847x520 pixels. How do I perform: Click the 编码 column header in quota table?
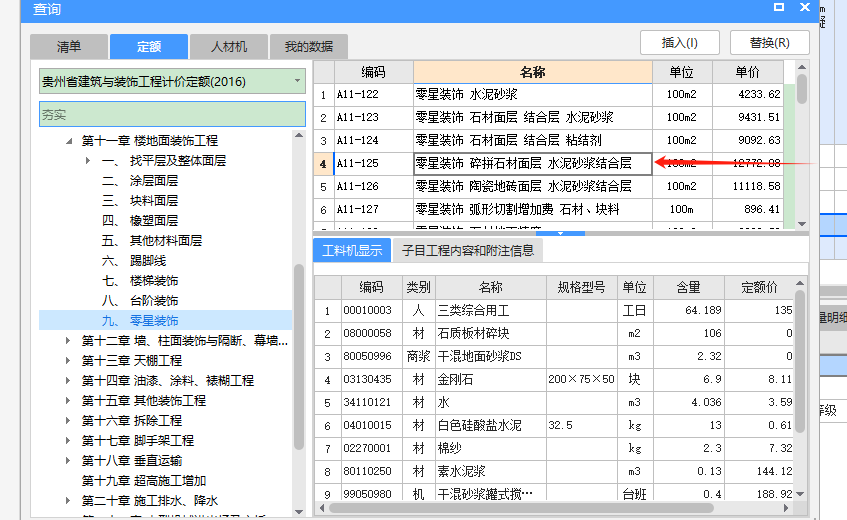click(373, 72)
